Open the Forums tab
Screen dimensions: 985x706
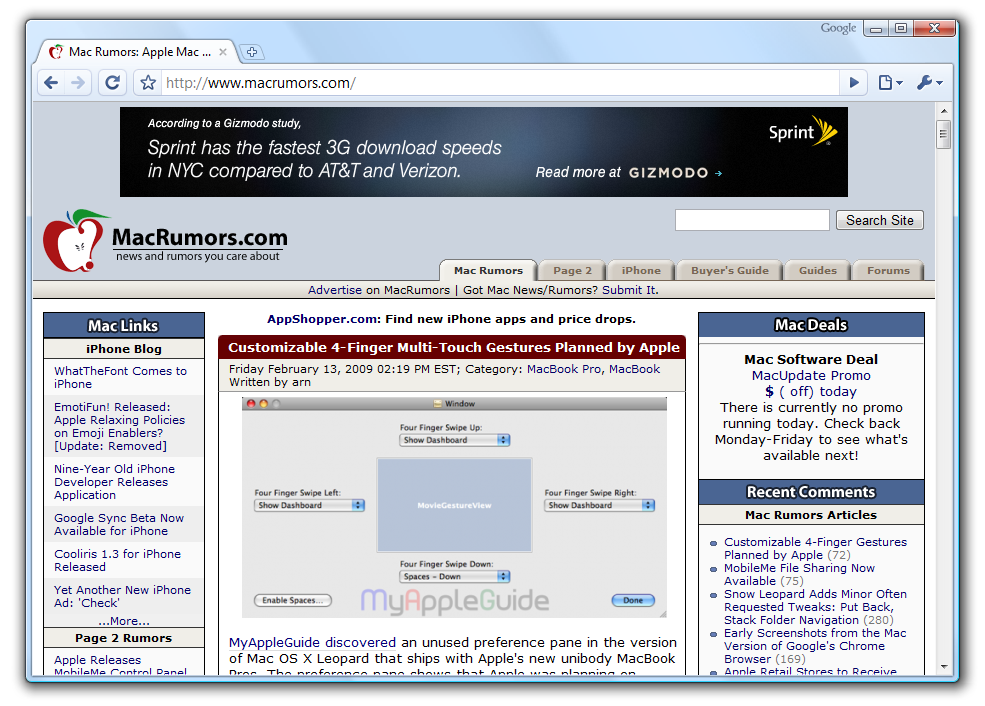pos(887,270)
